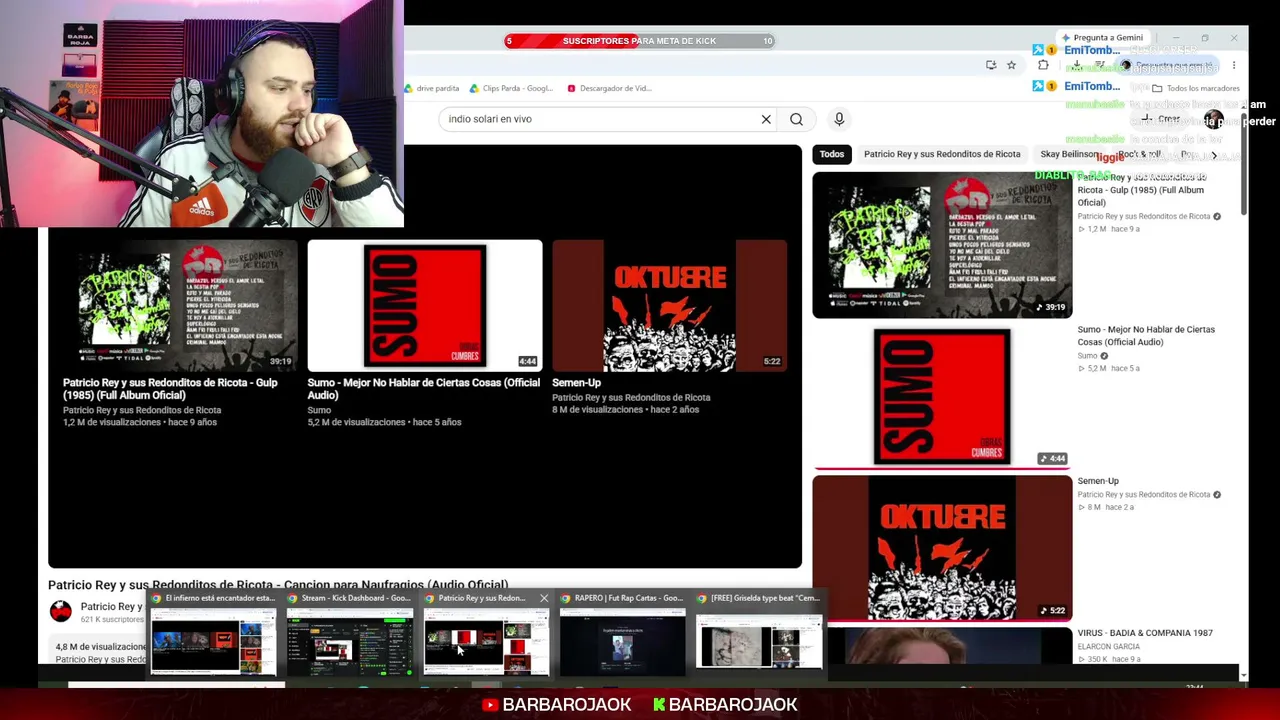Open Sumo end-screen video thumbnail
Screen dimensions: 1280x720
tap(425, 305)
